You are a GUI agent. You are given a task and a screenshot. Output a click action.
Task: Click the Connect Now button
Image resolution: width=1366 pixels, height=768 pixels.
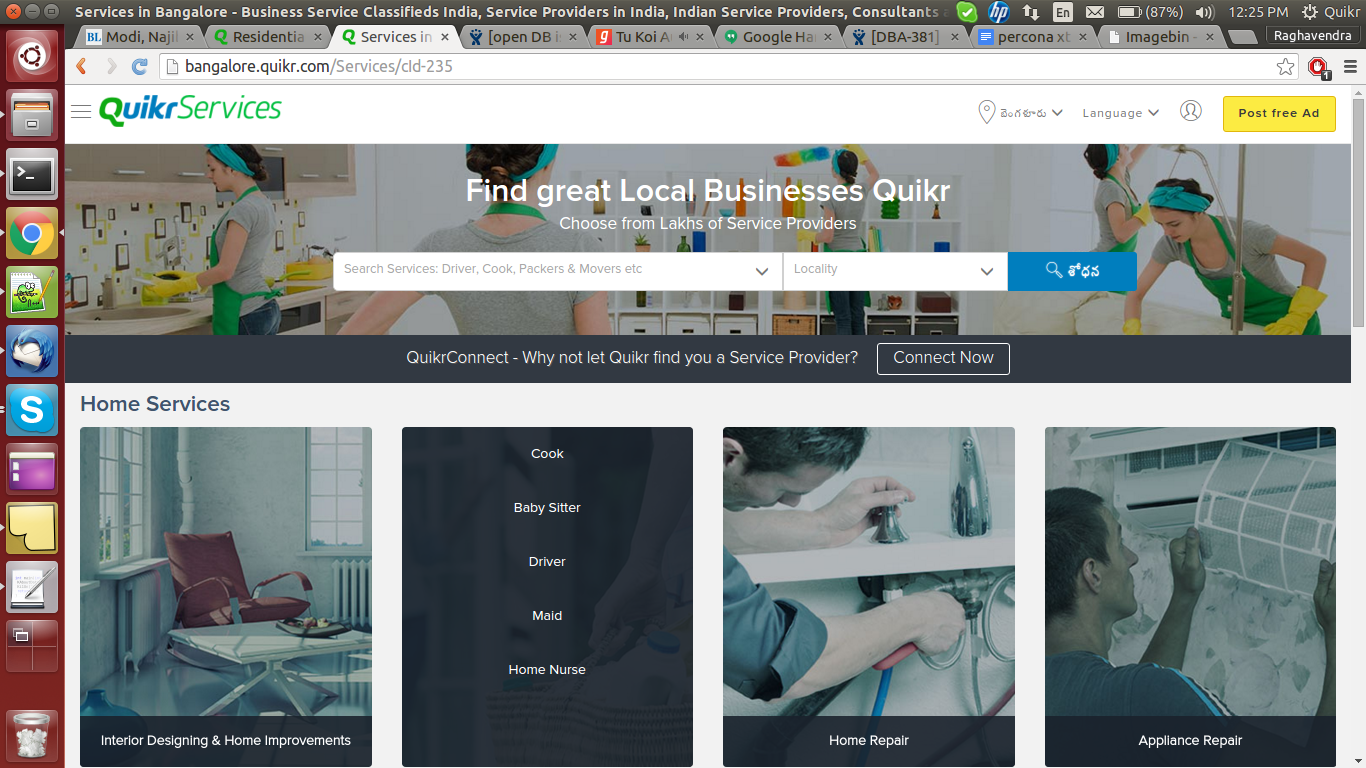click(x=943, y=358)
